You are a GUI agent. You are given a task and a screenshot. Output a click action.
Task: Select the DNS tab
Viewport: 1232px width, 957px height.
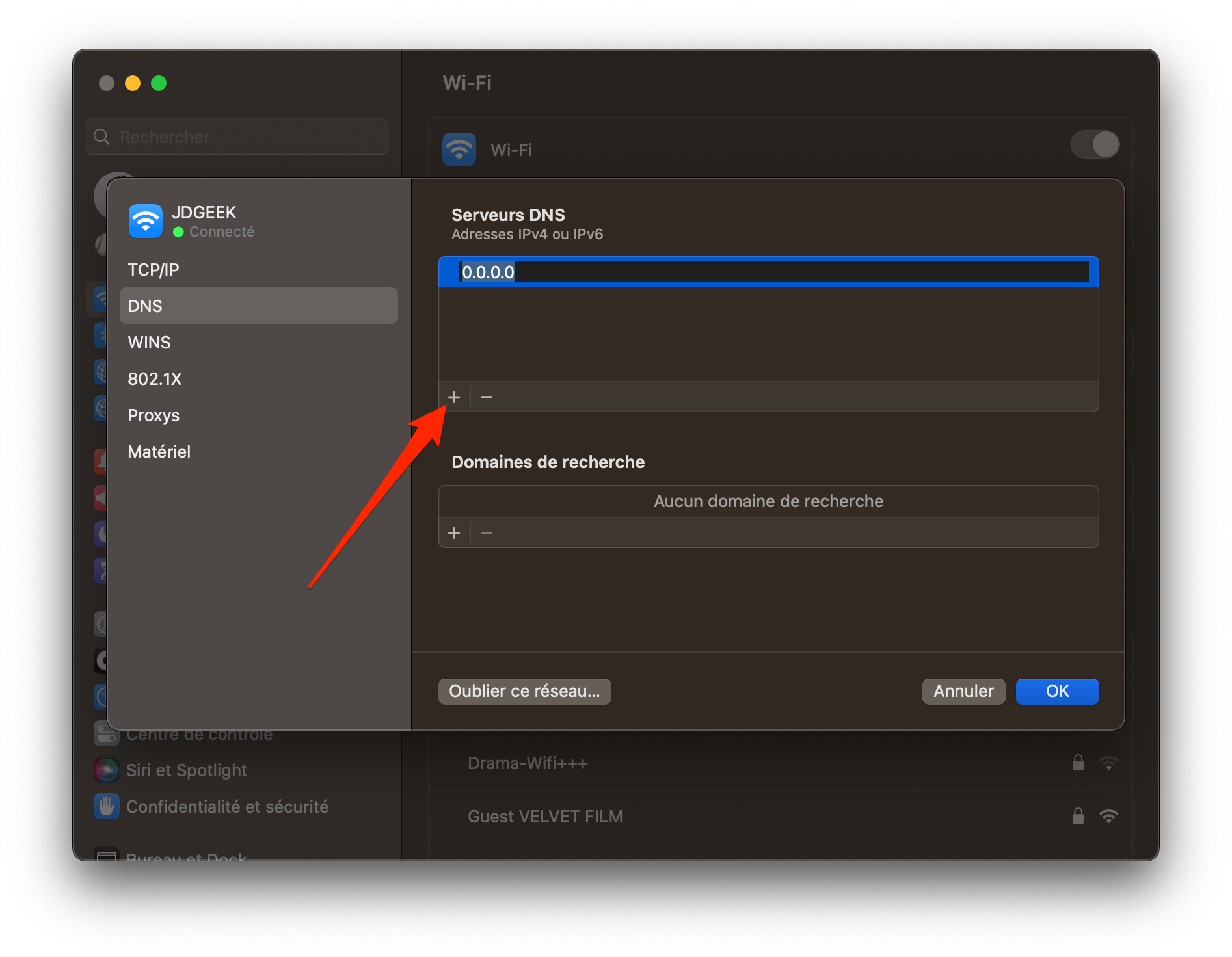coord(259,306)
